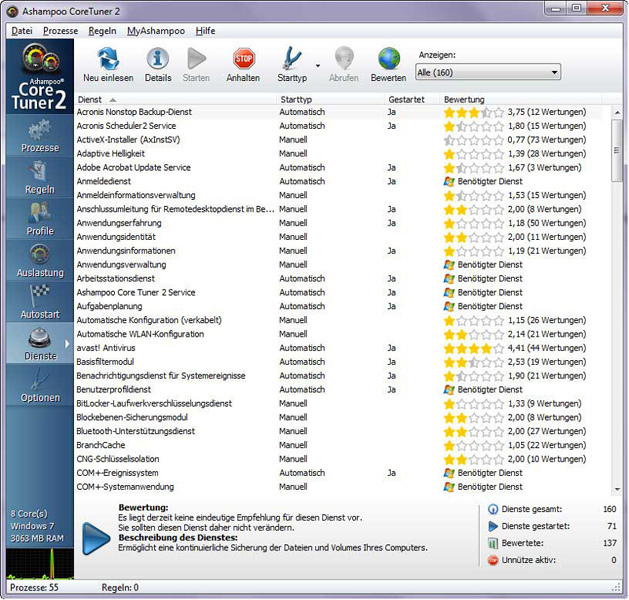
Task: Select the Benutzerprofildienst row
Action: (338, 389)
